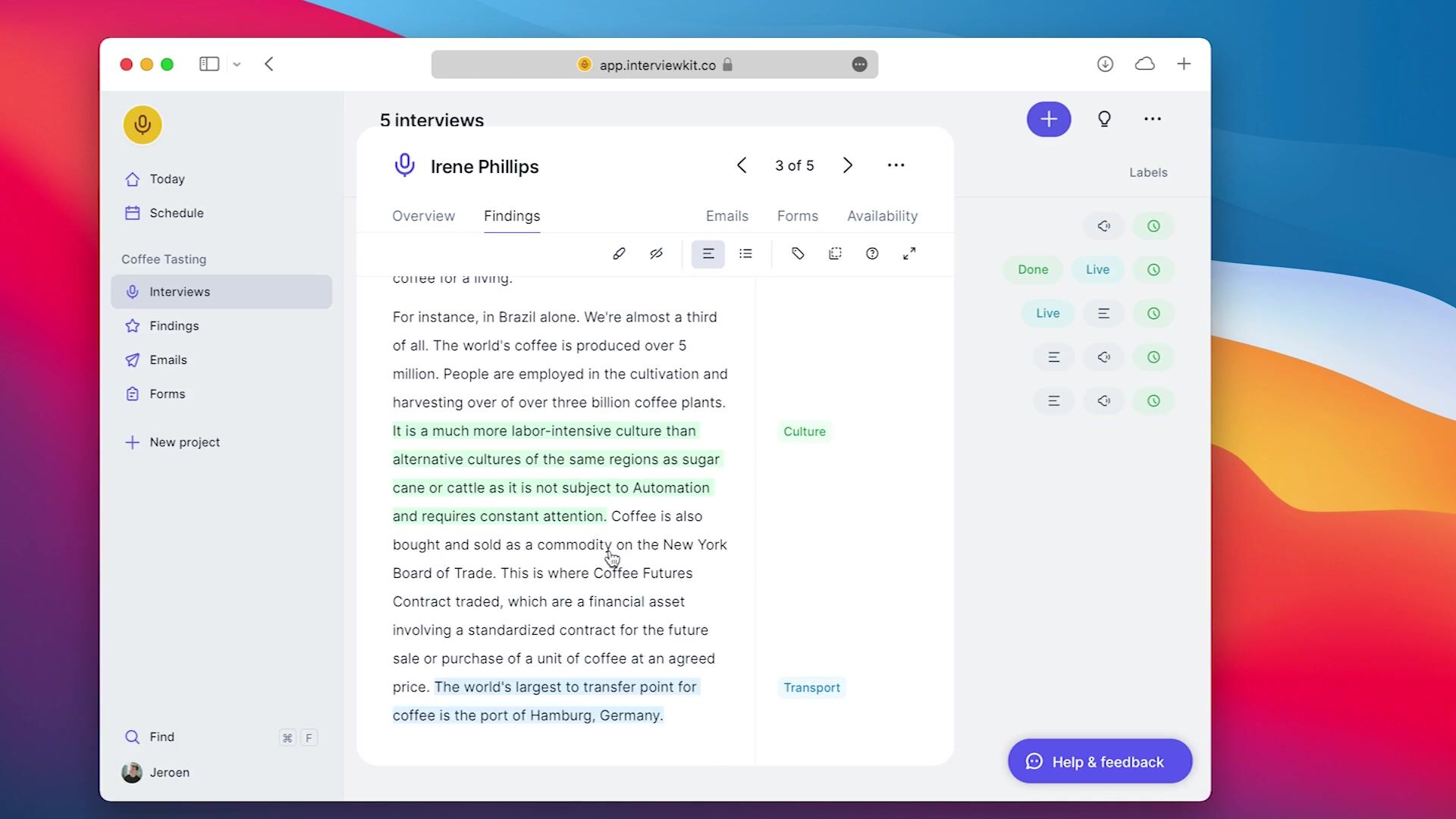
Task: Click the yellow microphone app logo
Action: coord(143,125)
